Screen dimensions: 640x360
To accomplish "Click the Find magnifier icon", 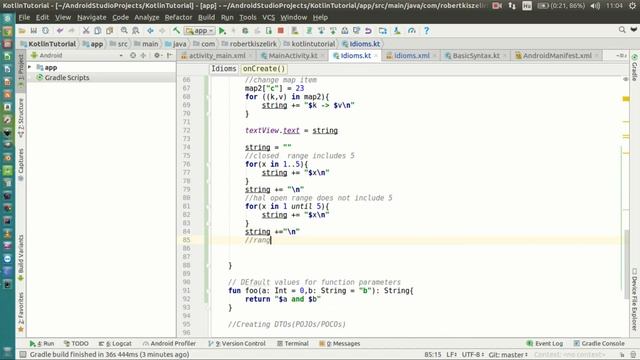I will tap(124, 31).
